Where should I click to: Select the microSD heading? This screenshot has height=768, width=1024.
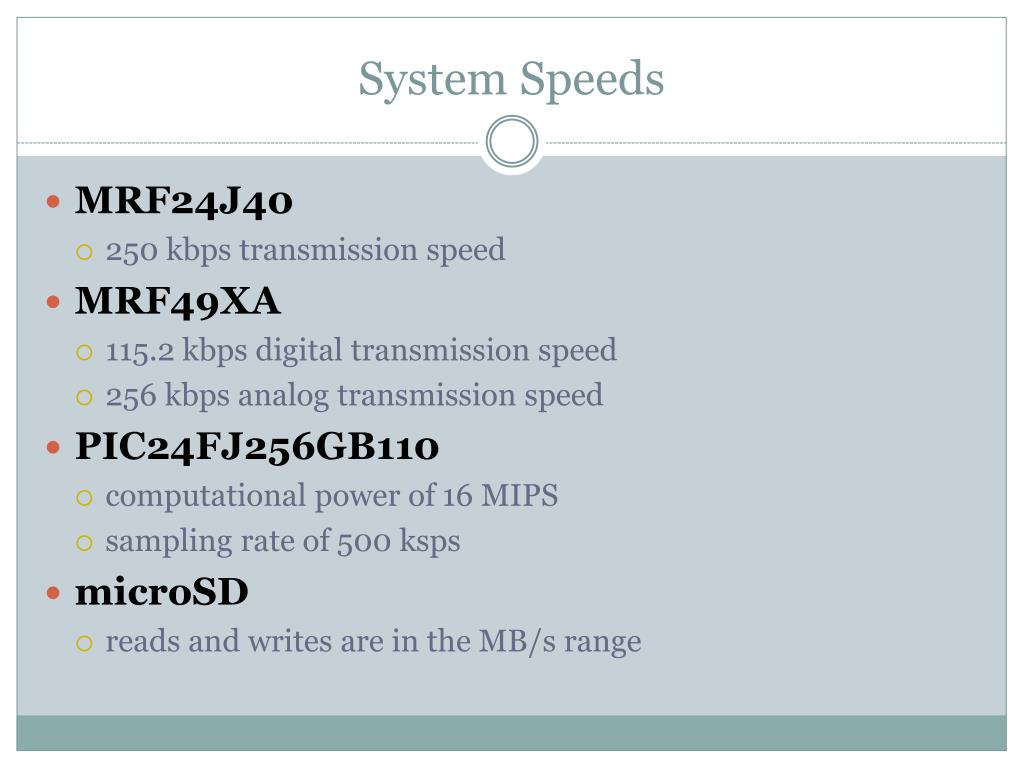[162, 592]
